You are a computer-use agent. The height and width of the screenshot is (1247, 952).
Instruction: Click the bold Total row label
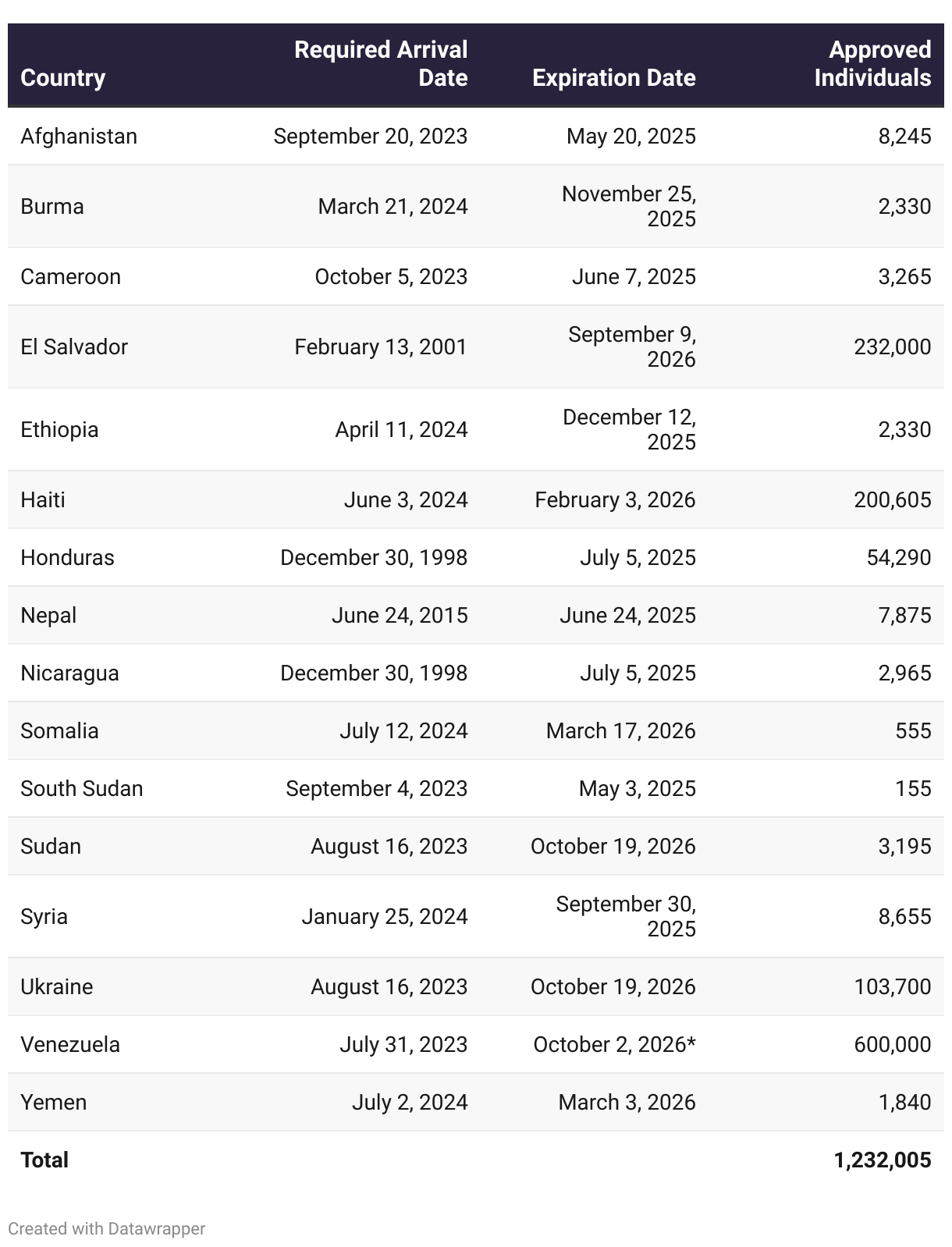coord(44,1160)
